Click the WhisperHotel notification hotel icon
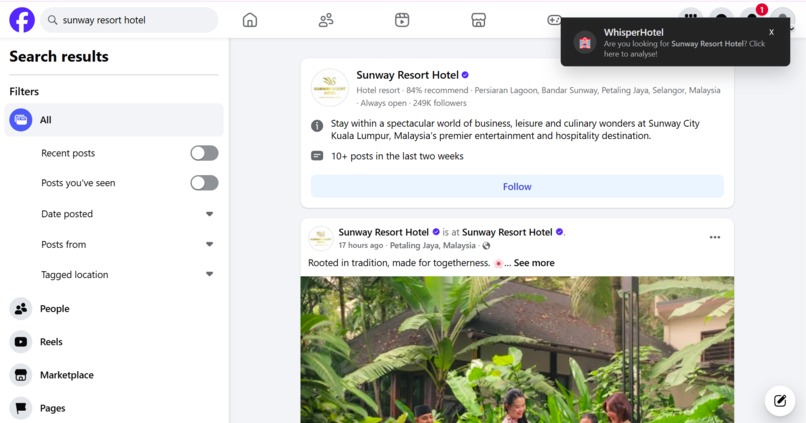This screenshot has width=806, height=423. (585, 43)
